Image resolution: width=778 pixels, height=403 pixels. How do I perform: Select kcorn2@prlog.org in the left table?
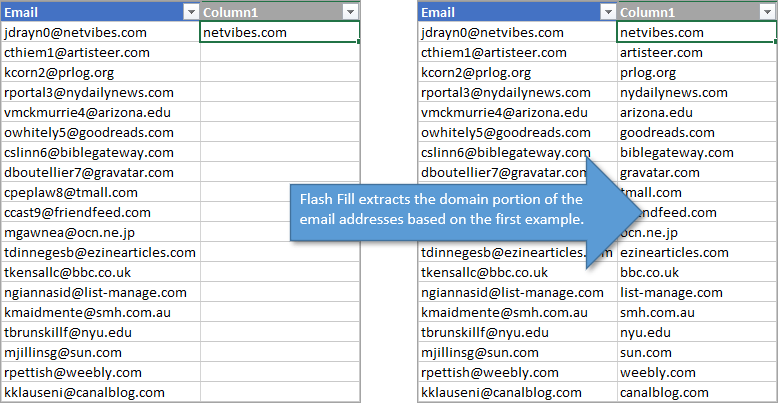(x=60, y=72)
